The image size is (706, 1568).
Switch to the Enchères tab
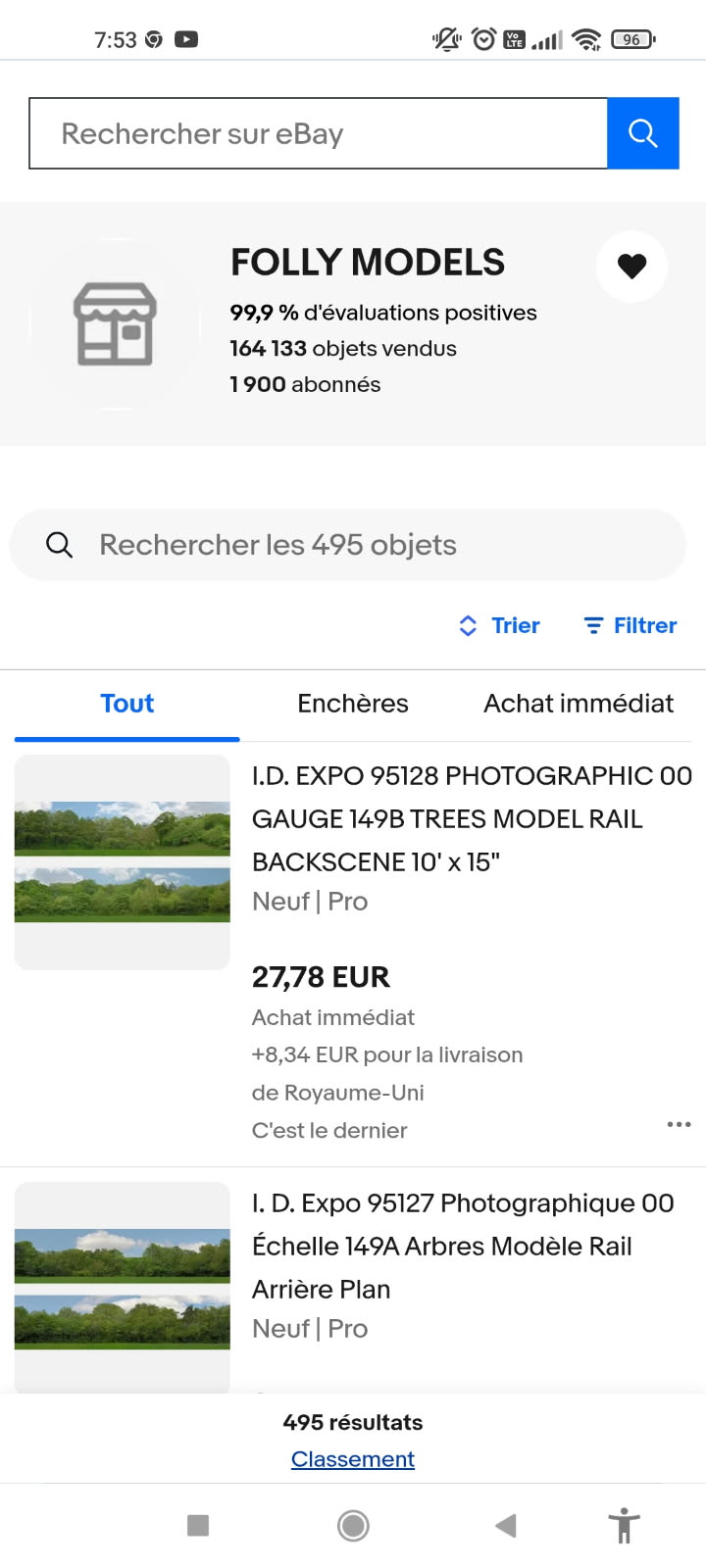(353, 704)
